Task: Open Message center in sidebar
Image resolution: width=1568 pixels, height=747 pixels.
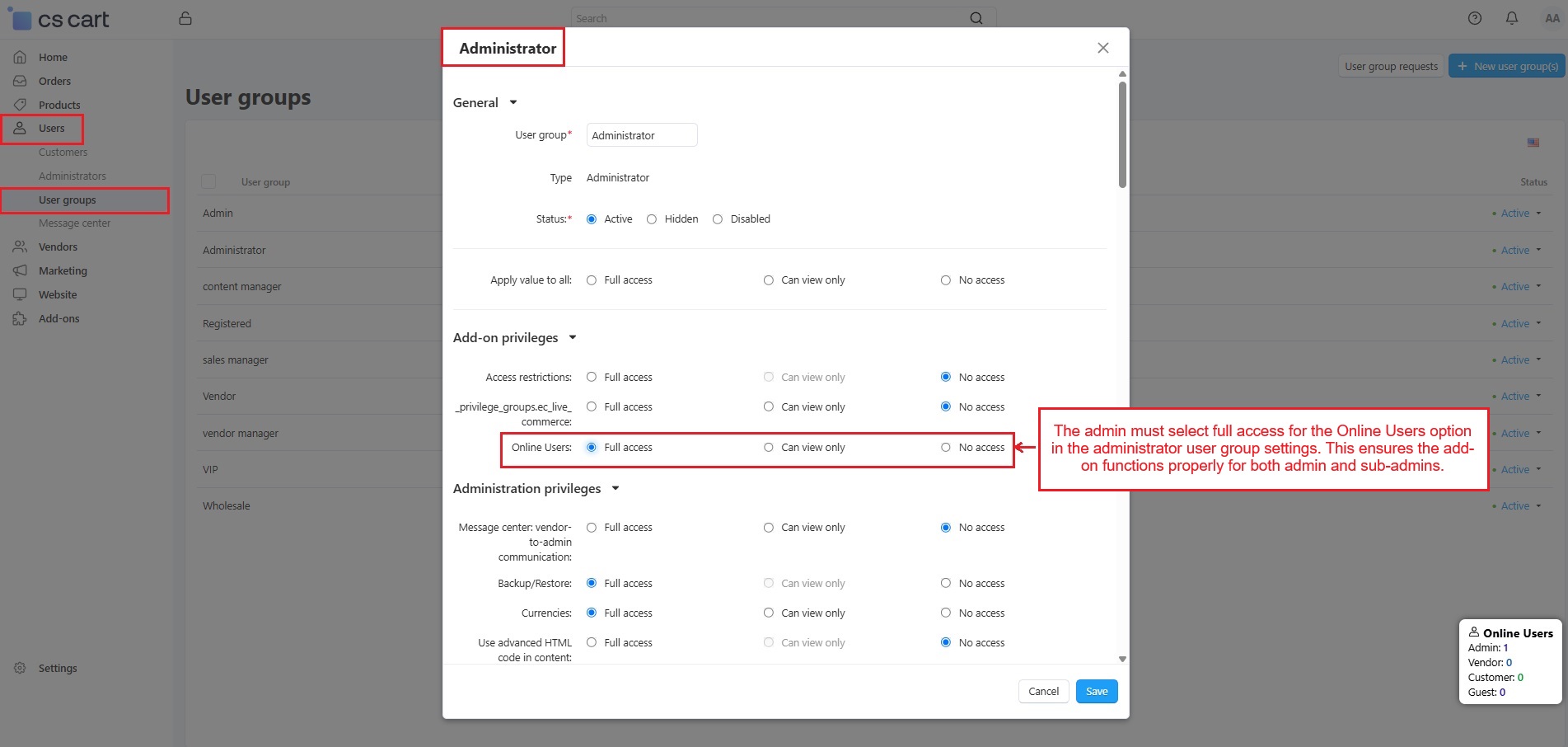Action: click(74, 223)
